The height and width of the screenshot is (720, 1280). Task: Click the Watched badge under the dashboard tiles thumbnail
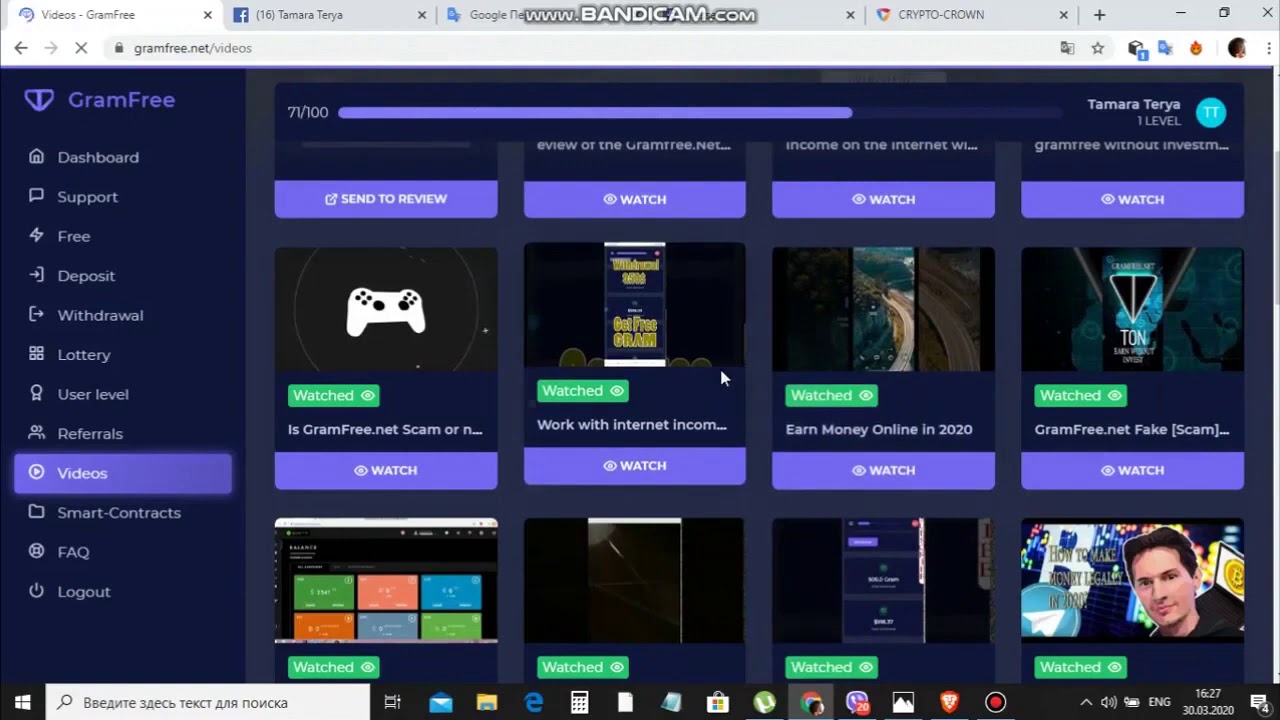click(x=334, y=667)
